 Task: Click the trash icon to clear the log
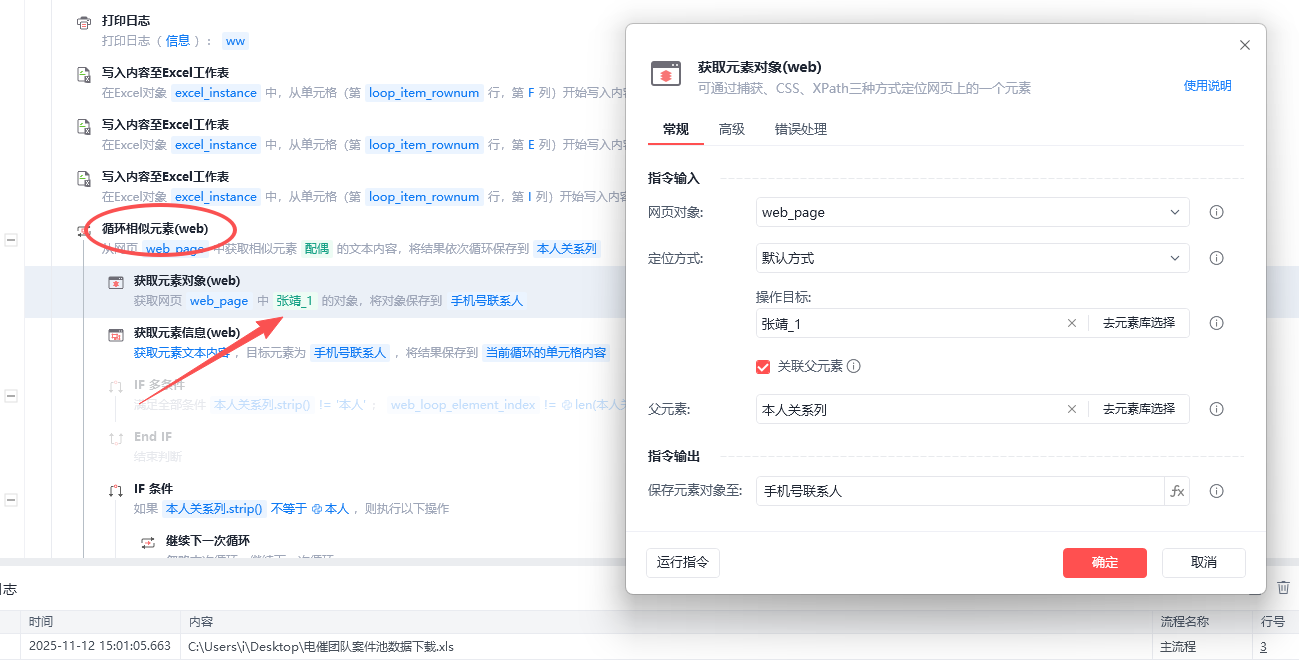tap(1284, 587)
